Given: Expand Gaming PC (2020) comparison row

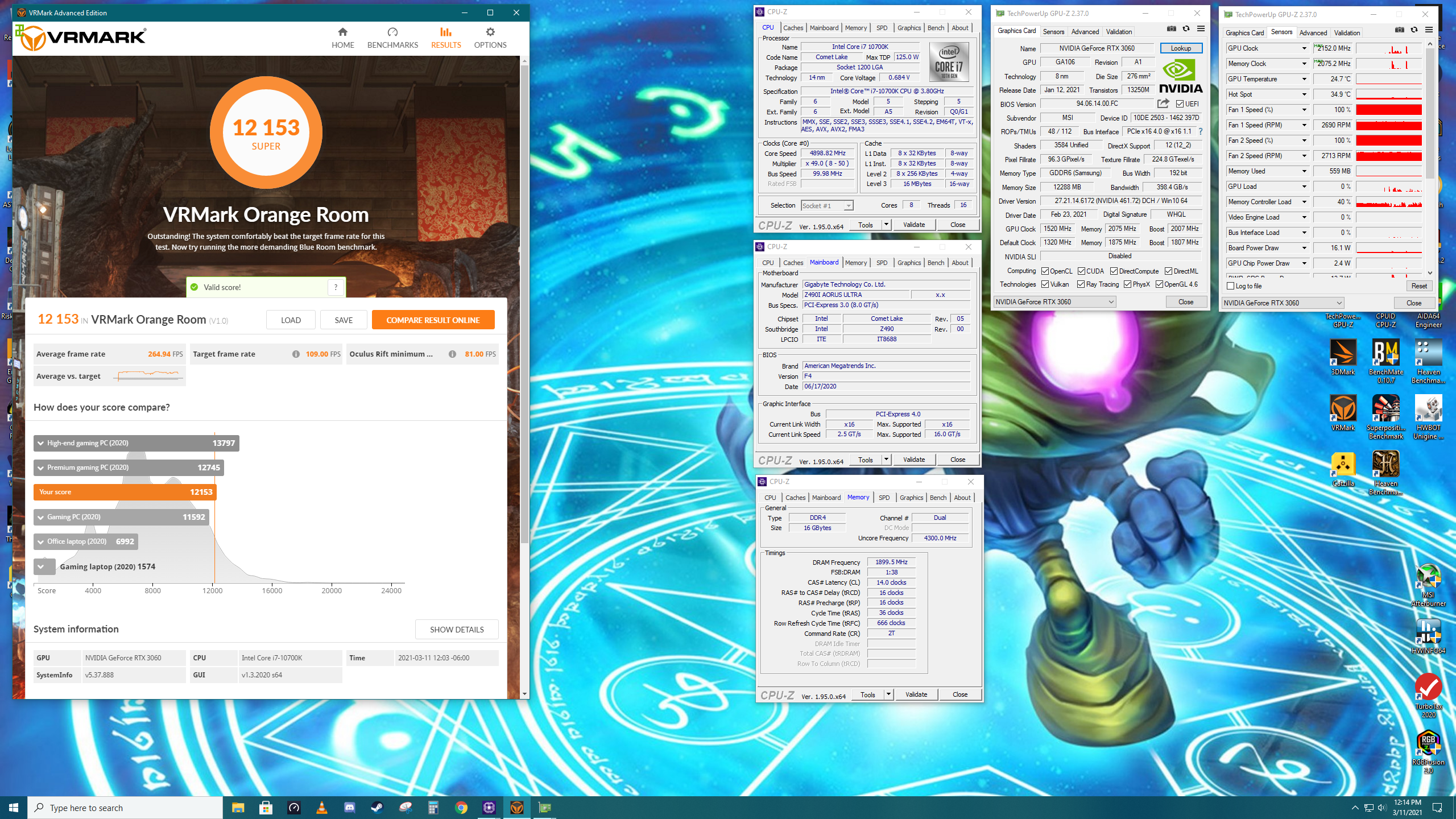Looking at the screenshot, I should click(x=121, y=517).
